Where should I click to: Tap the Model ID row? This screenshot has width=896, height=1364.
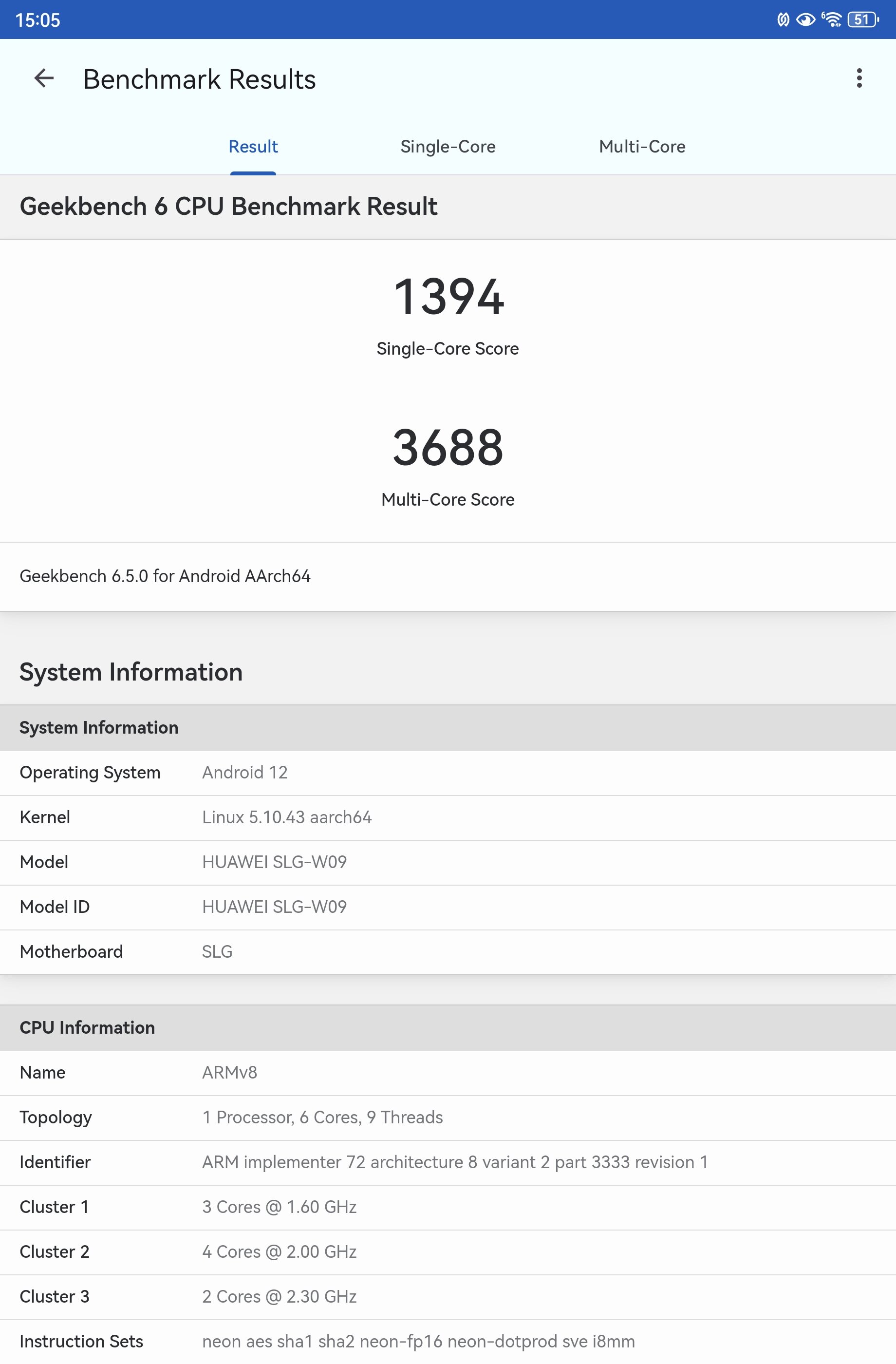click(x=447, y=907)
